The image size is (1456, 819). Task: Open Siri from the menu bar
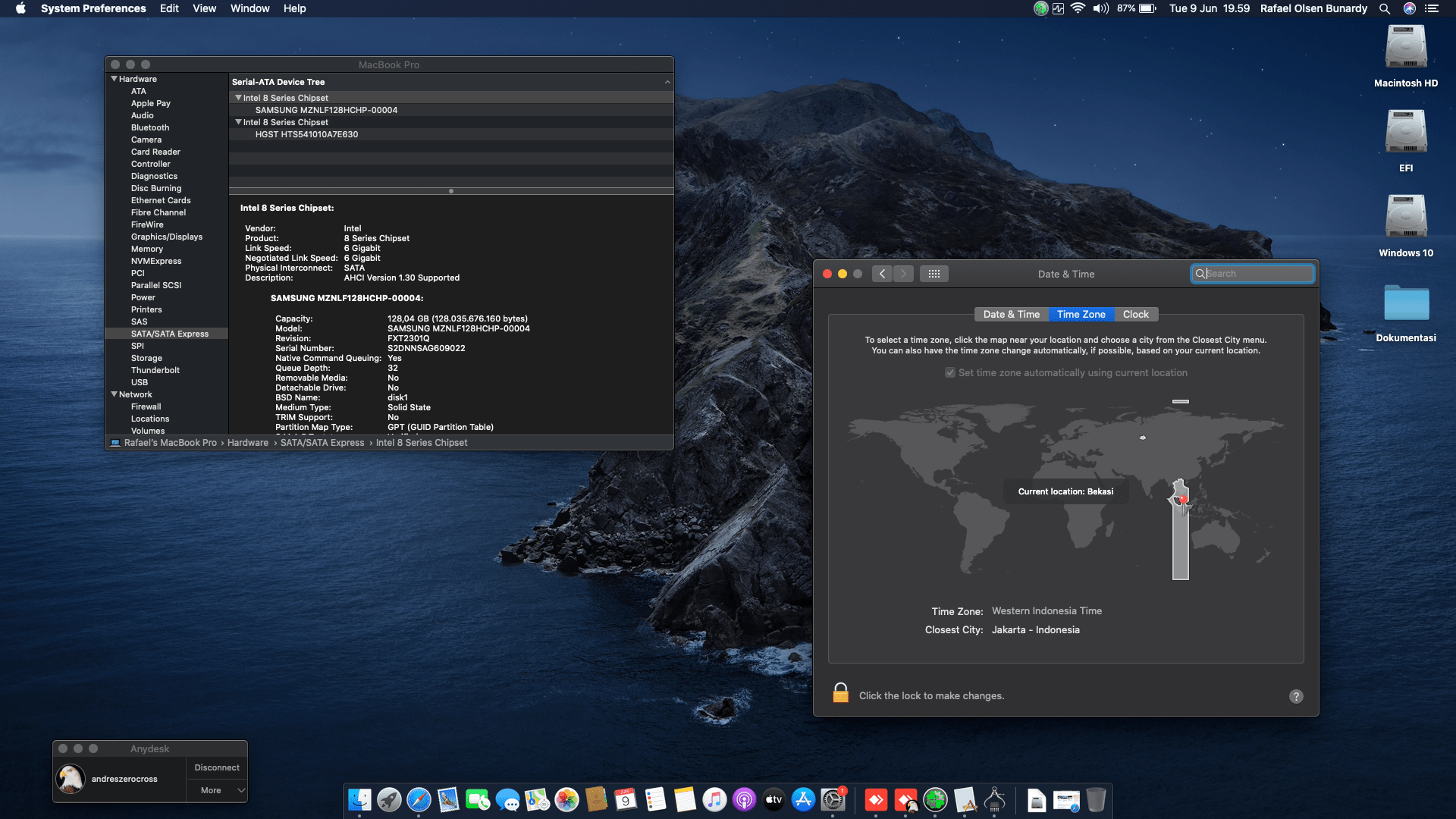1409,8
